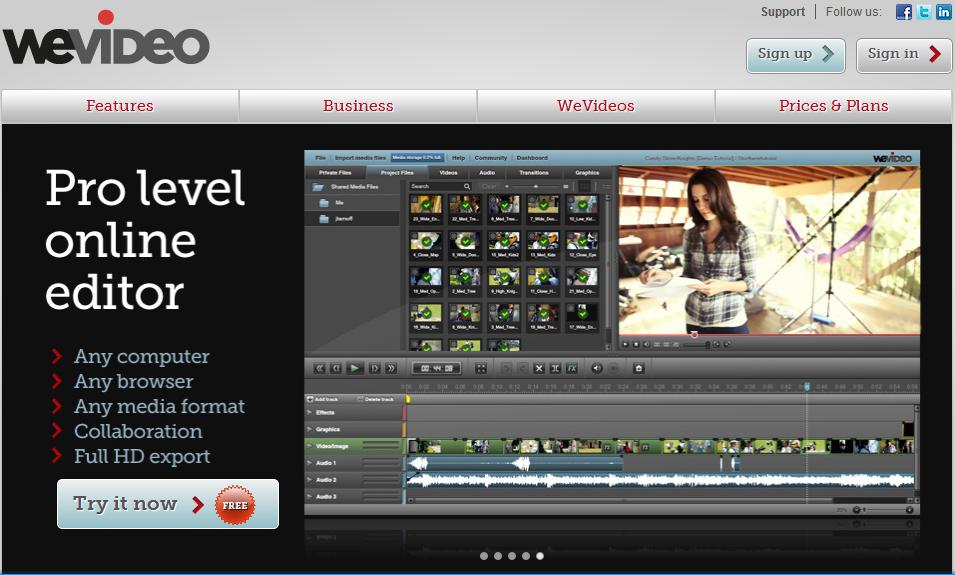Expand the Graphics track

310,429
